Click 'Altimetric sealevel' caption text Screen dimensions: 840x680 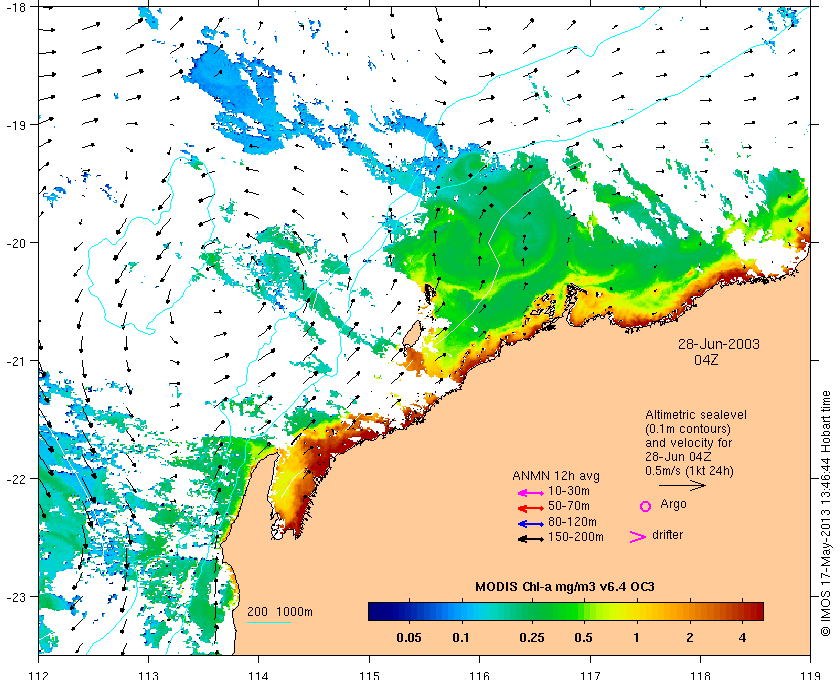[695, 415]
